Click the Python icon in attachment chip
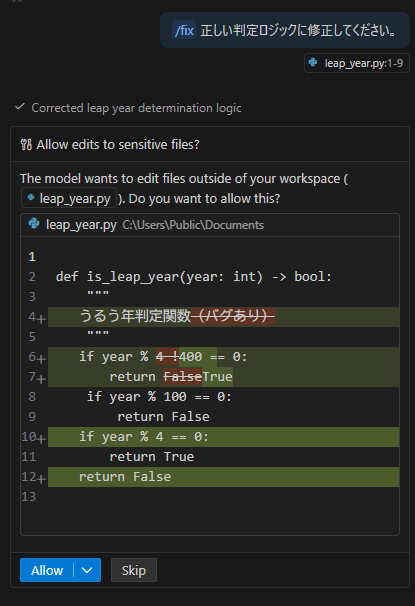Screen dimensions: 415x606 click(x=313, y=63)
